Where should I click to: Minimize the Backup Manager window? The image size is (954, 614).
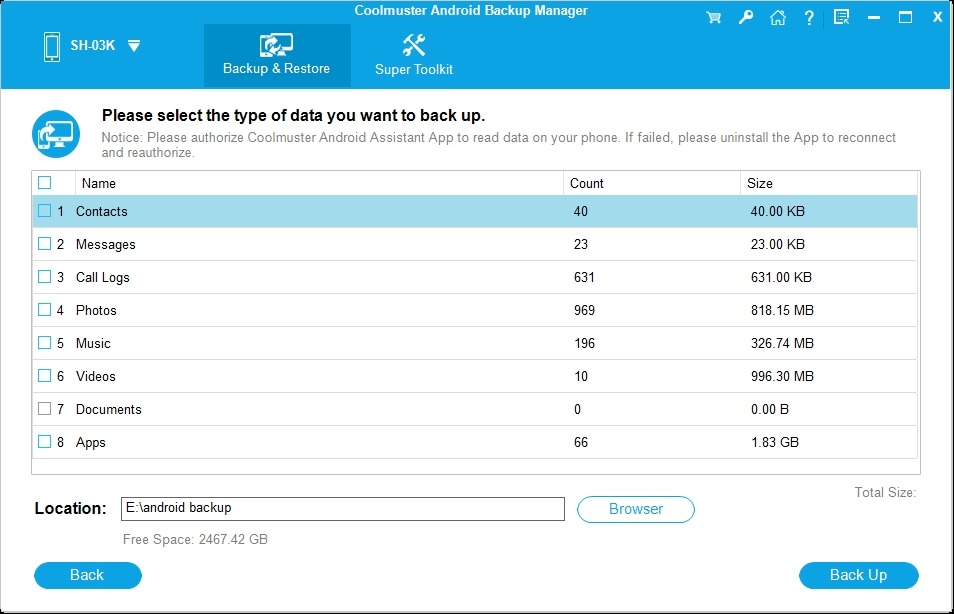[x=874, y=18]
